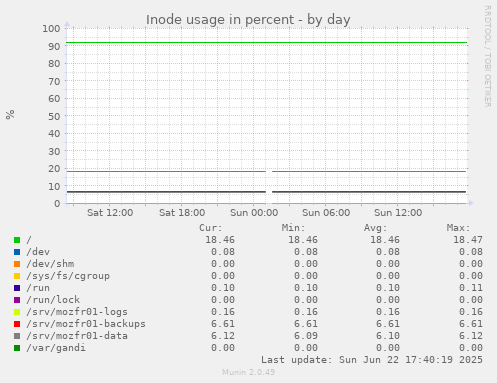The width and height of the screenshot is (497, 383).
Task: Click the 50 y-axis label
Action: point(54,116)
